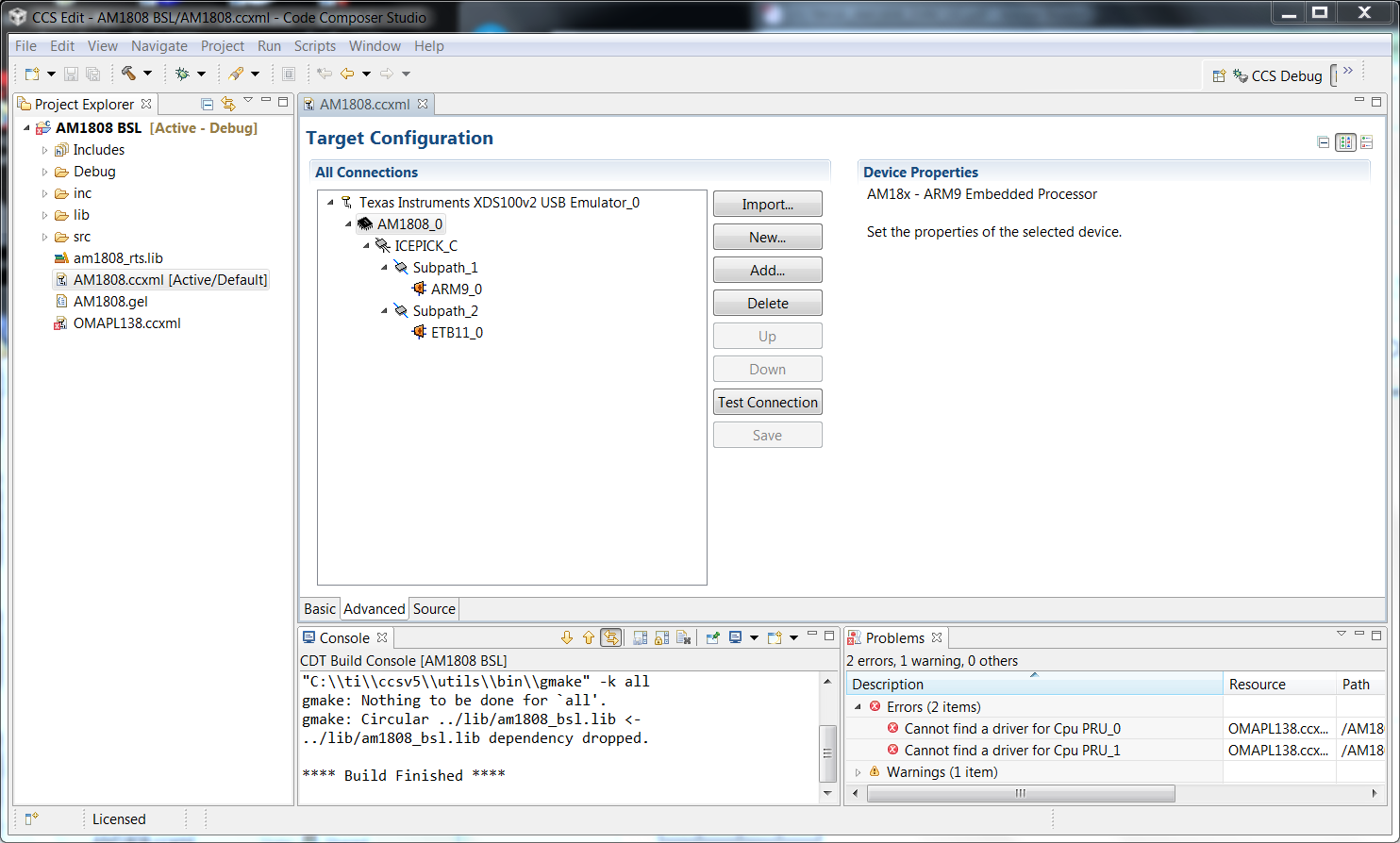Image resolution: width=1400 pixels, height=843 pixels.
Task: Toggle Console highlighted yellow arrows button
Action: click(x=611, y=637)
